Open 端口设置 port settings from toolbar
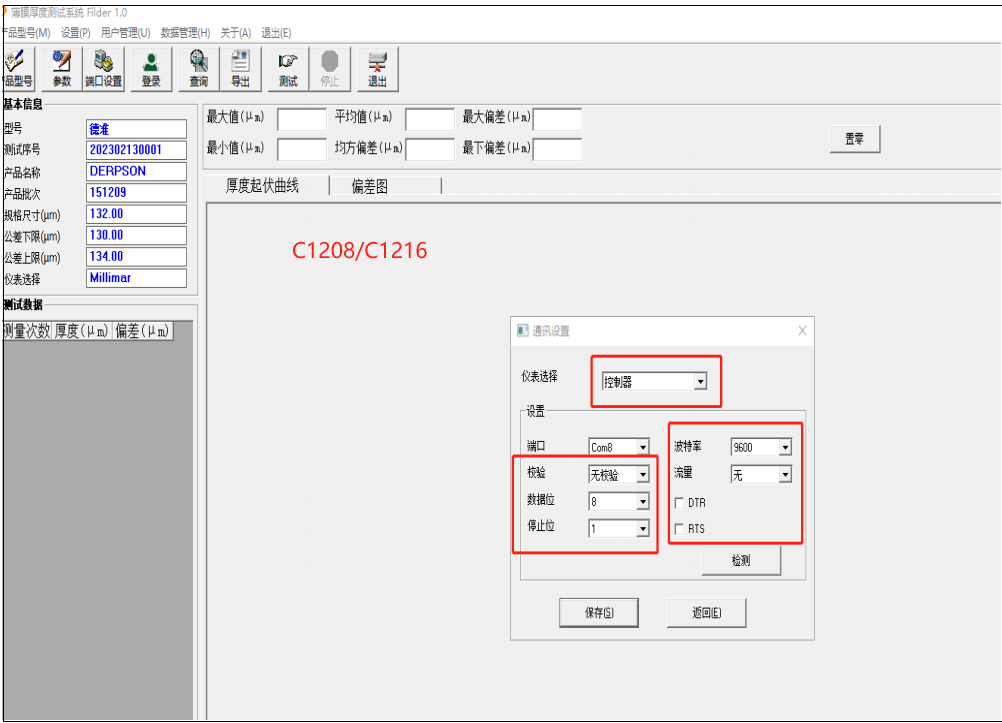Image resolution: width=1002 pixels, height=723 pixels. point(103,69)
